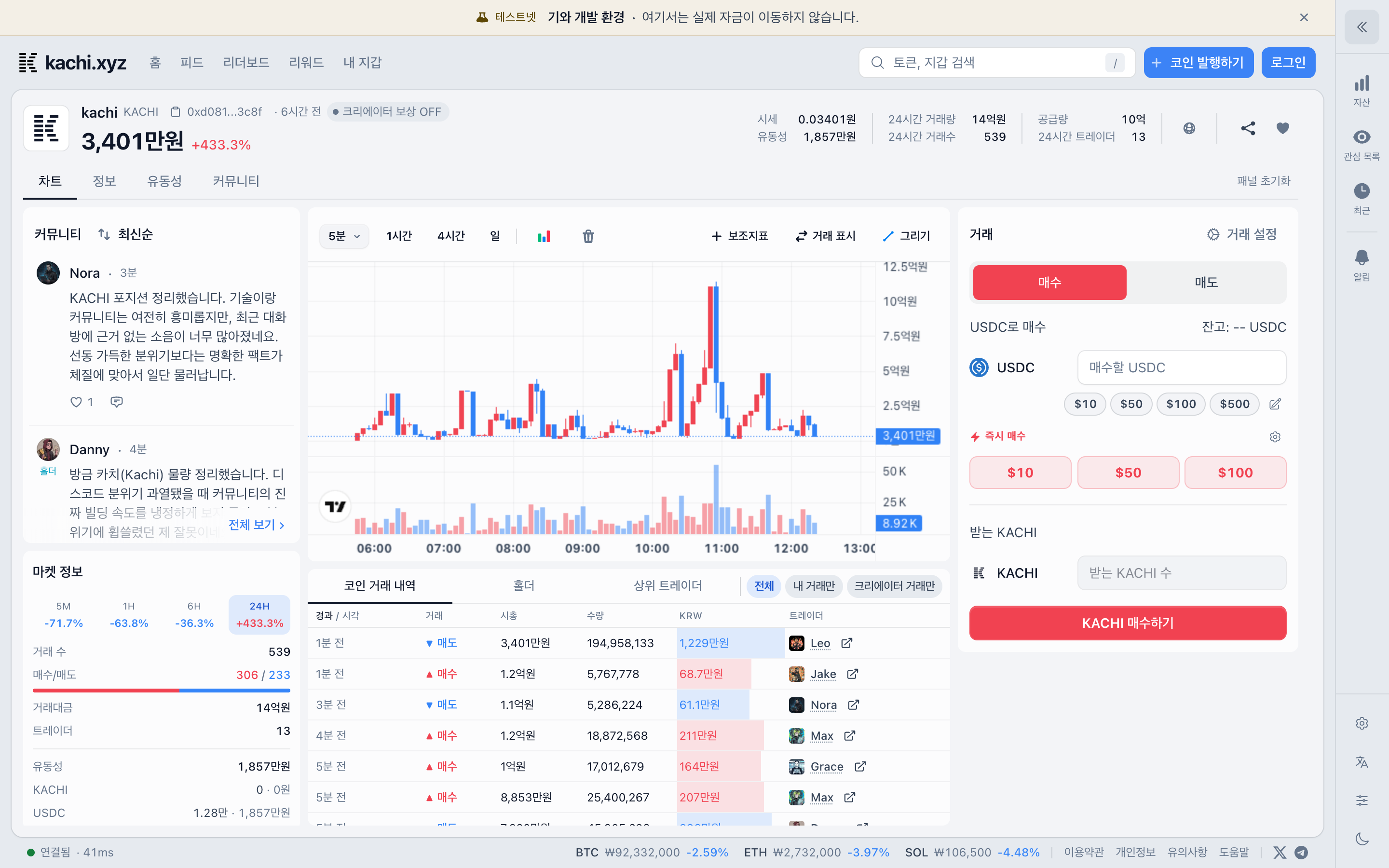Favorite kachi with the heart icon
This screenshot has width=1389, height=868.
point(1283,128)
